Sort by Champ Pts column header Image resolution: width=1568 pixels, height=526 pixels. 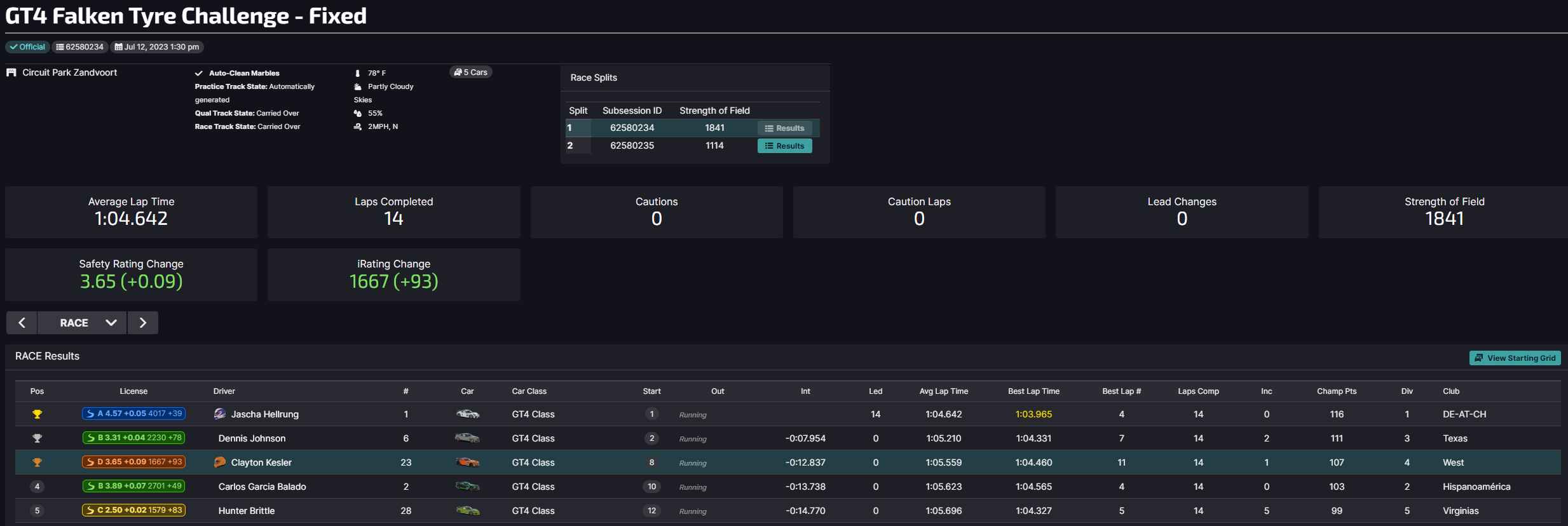[x=1337, y=391]
